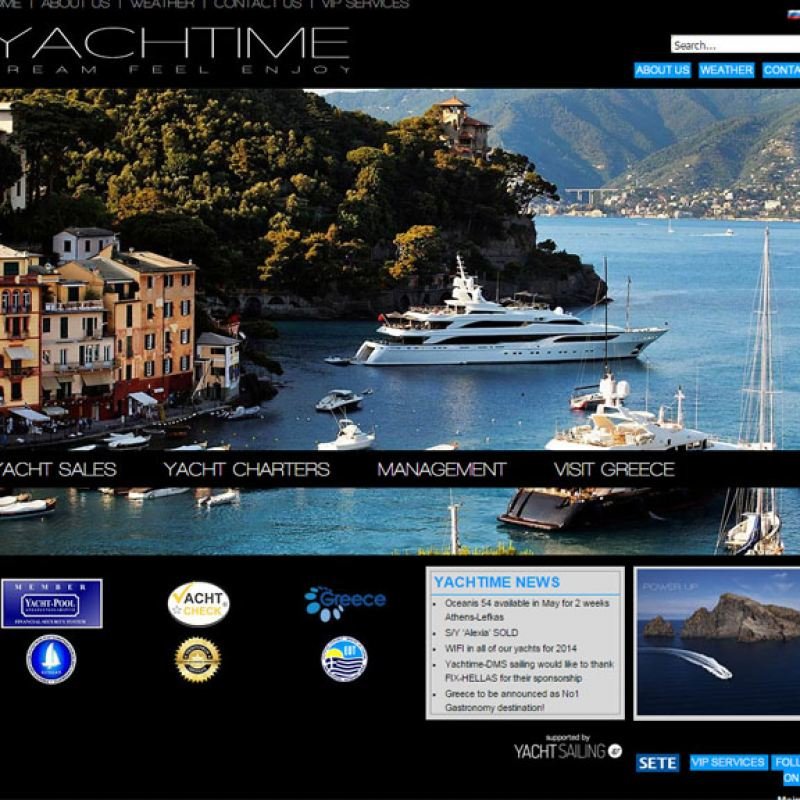Open the VISIT GREECE section

[614, 469]
